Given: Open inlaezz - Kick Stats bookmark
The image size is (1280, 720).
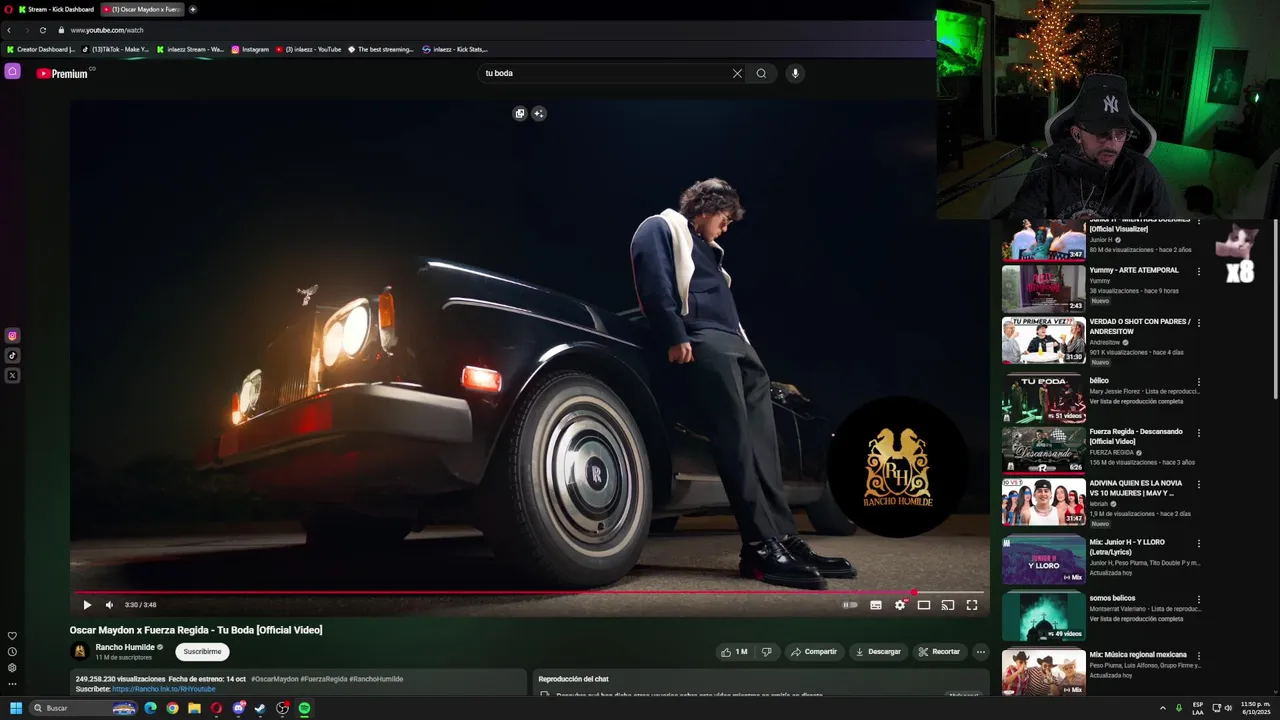Looking at the screenshot, I should pos(455,49).
